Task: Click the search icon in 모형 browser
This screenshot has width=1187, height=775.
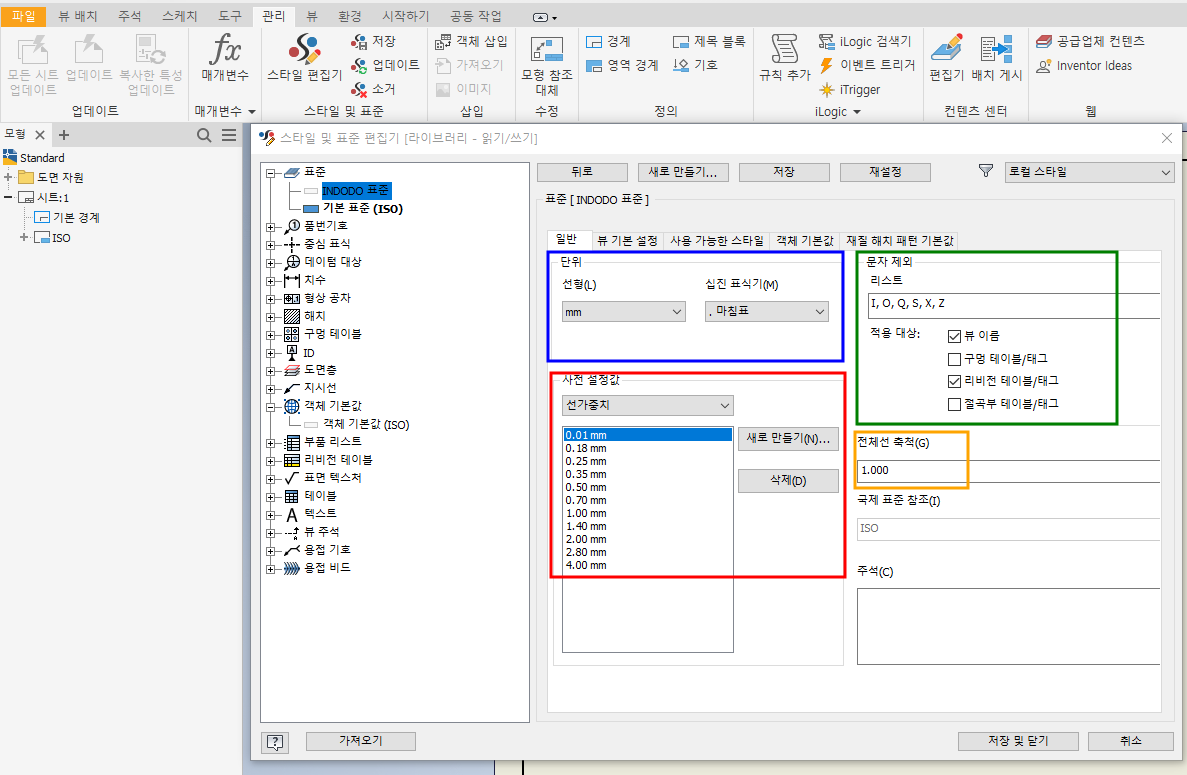Action: [204, 135]
